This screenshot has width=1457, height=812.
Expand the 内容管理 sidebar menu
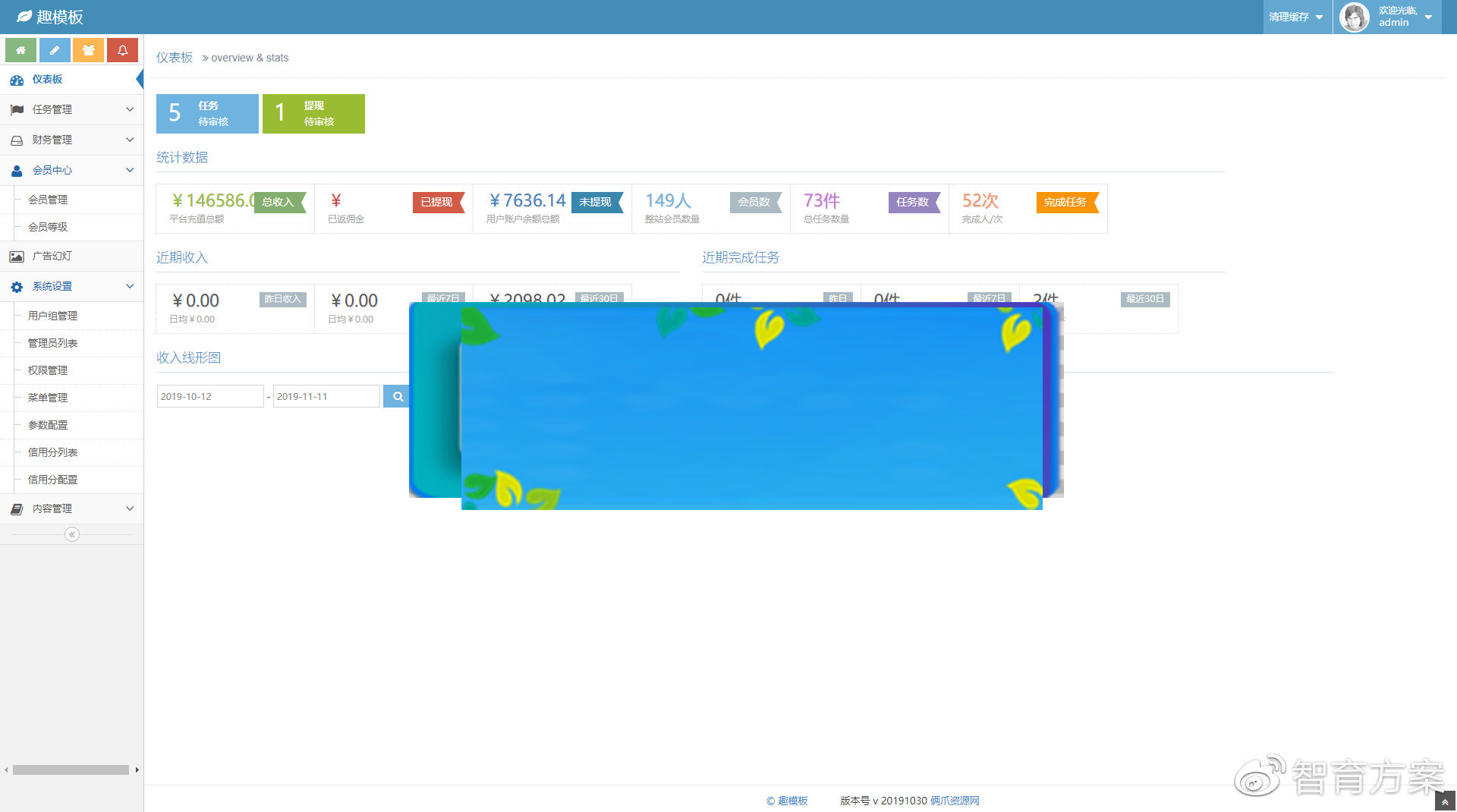tap(71, 508)
